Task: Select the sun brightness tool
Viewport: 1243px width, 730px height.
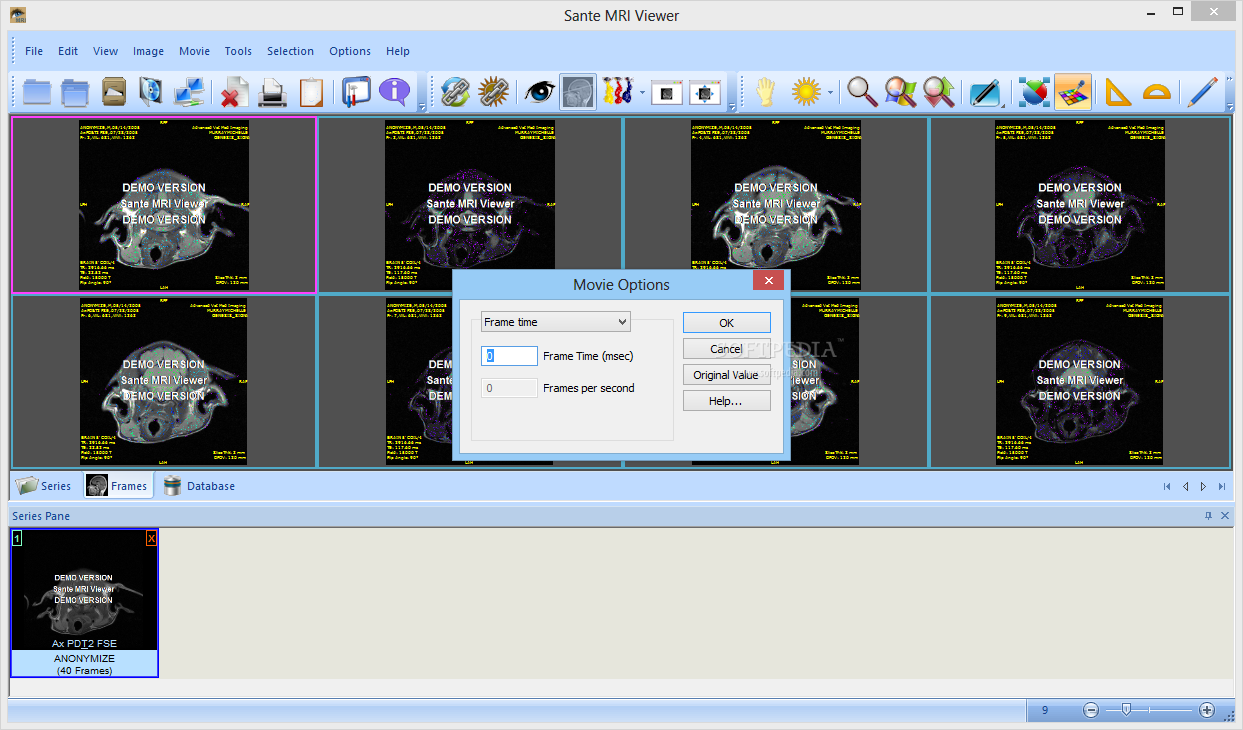Action: click(x=806, y=92)
